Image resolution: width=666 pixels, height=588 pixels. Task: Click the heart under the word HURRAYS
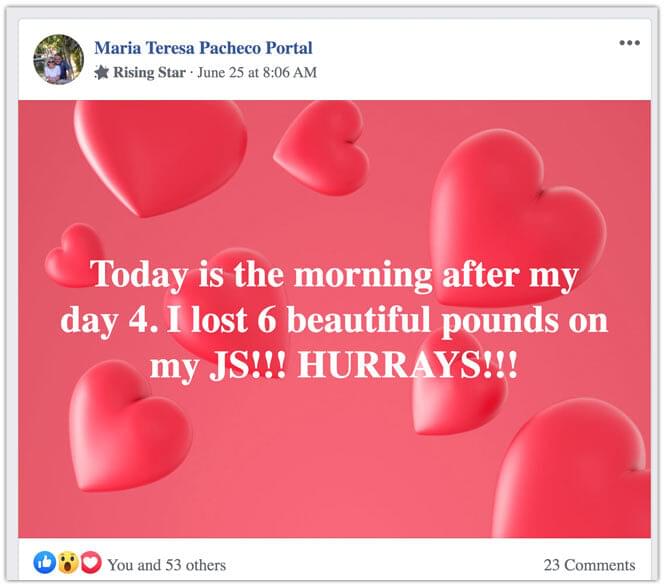pyautogui.click(x=460, y=397)
